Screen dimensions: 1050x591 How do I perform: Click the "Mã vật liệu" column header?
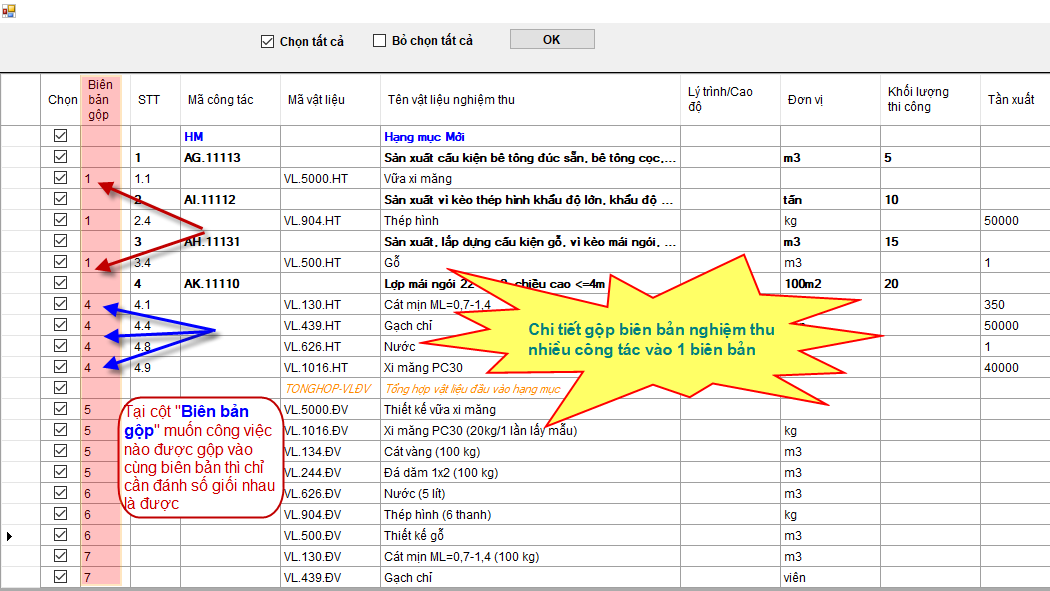(x=330, y=100)
